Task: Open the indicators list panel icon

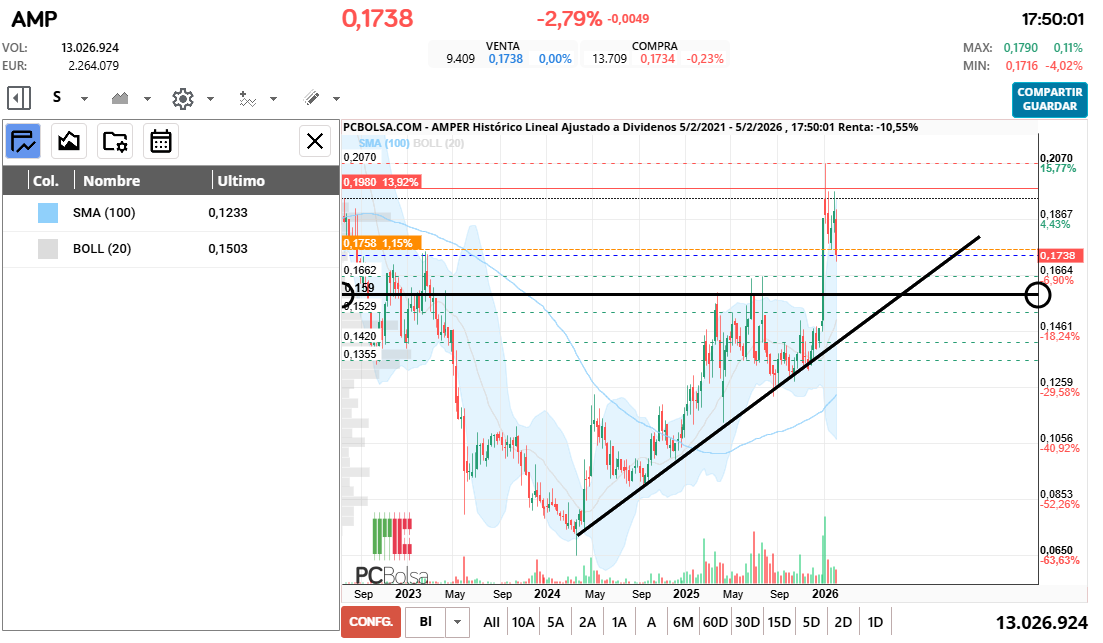Action: click(x=23, y=141)
